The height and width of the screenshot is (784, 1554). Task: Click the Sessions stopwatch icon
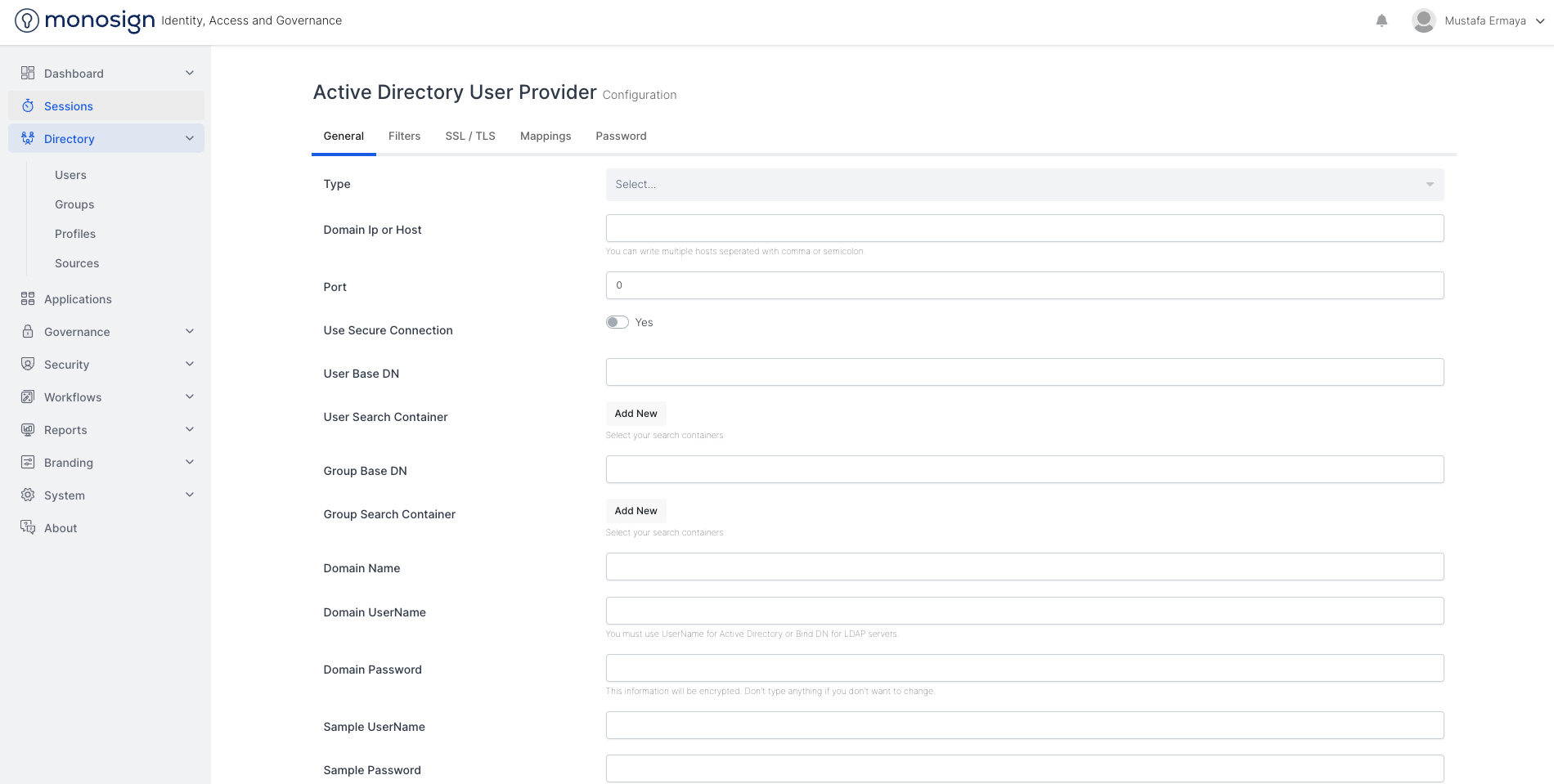28,106
